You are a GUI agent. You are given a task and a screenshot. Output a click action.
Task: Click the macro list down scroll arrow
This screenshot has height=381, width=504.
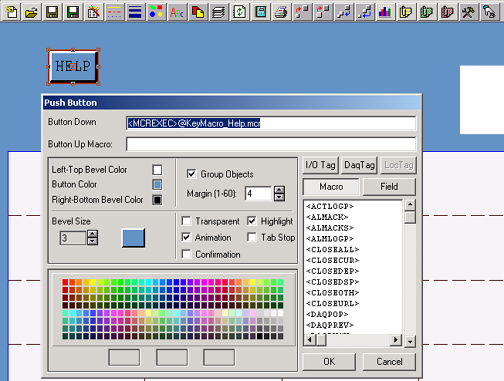tap(410, 341)
